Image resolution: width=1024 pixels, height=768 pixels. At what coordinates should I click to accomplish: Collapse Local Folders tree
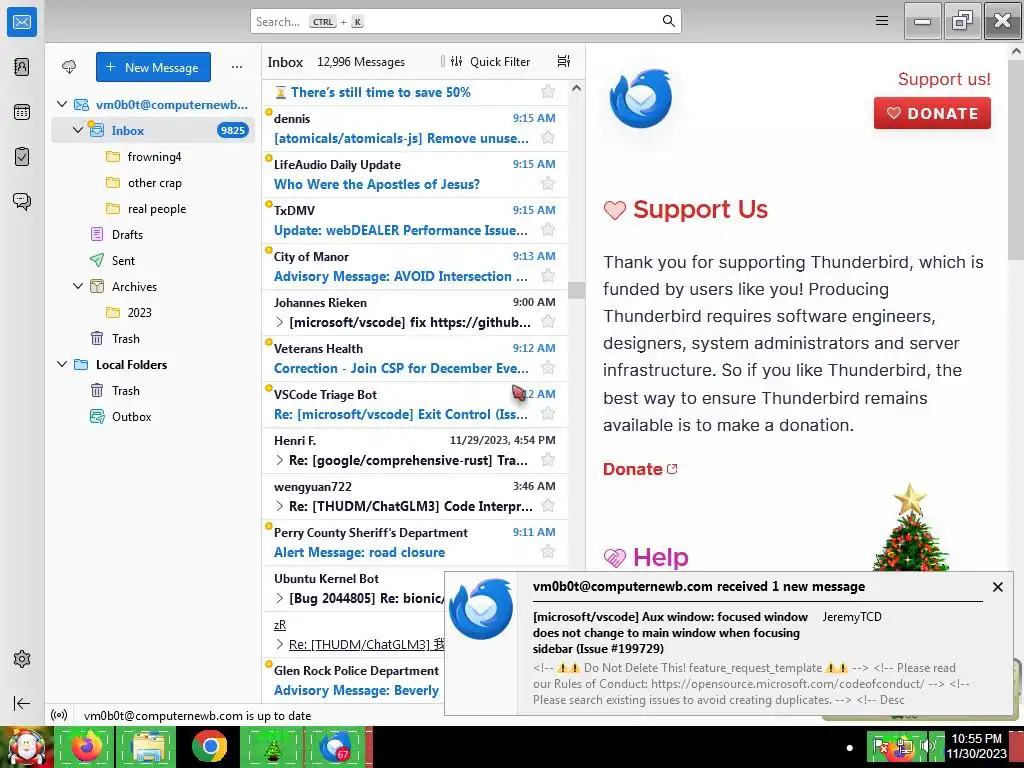click(62, 364)
